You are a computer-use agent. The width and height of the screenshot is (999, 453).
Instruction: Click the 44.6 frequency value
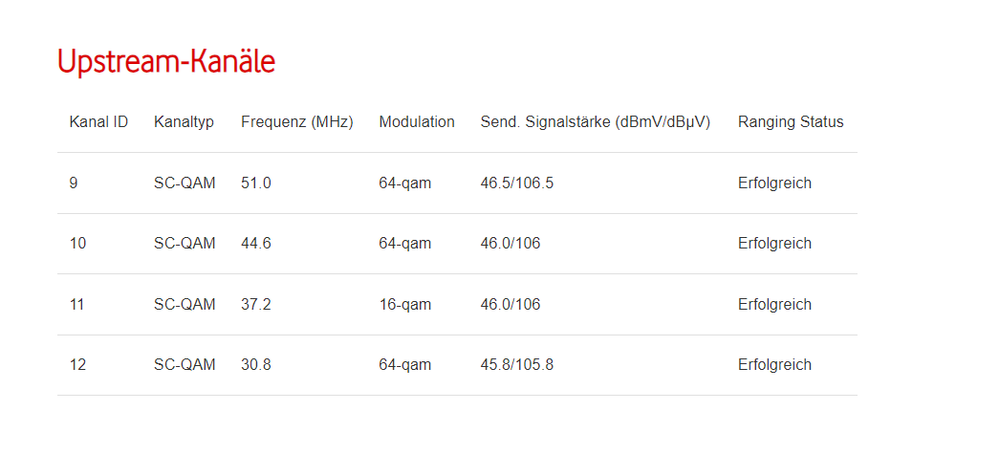pos(256,244)
